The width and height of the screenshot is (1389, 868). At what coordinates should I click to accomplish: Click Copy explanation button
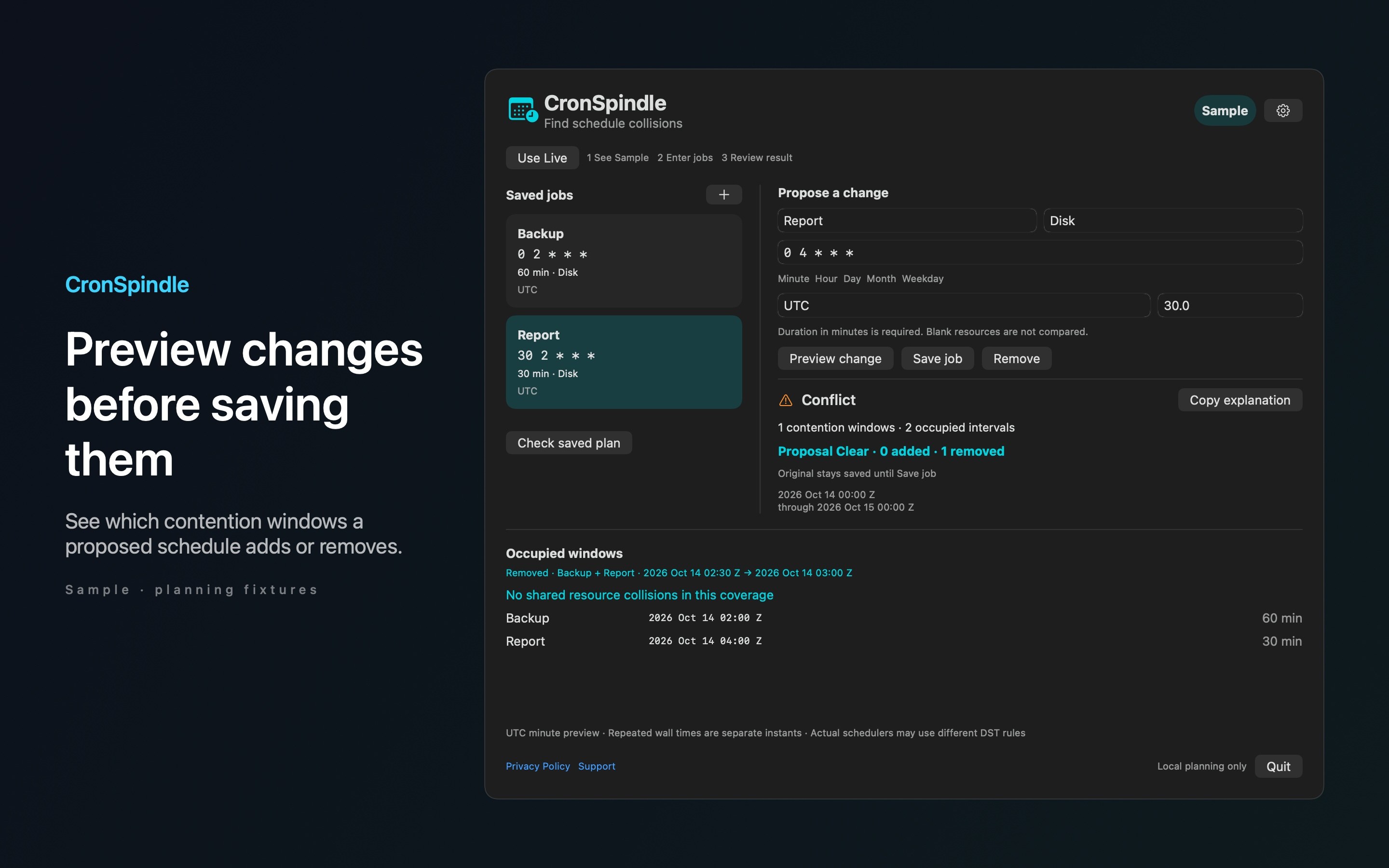[x=1240, y=400]
